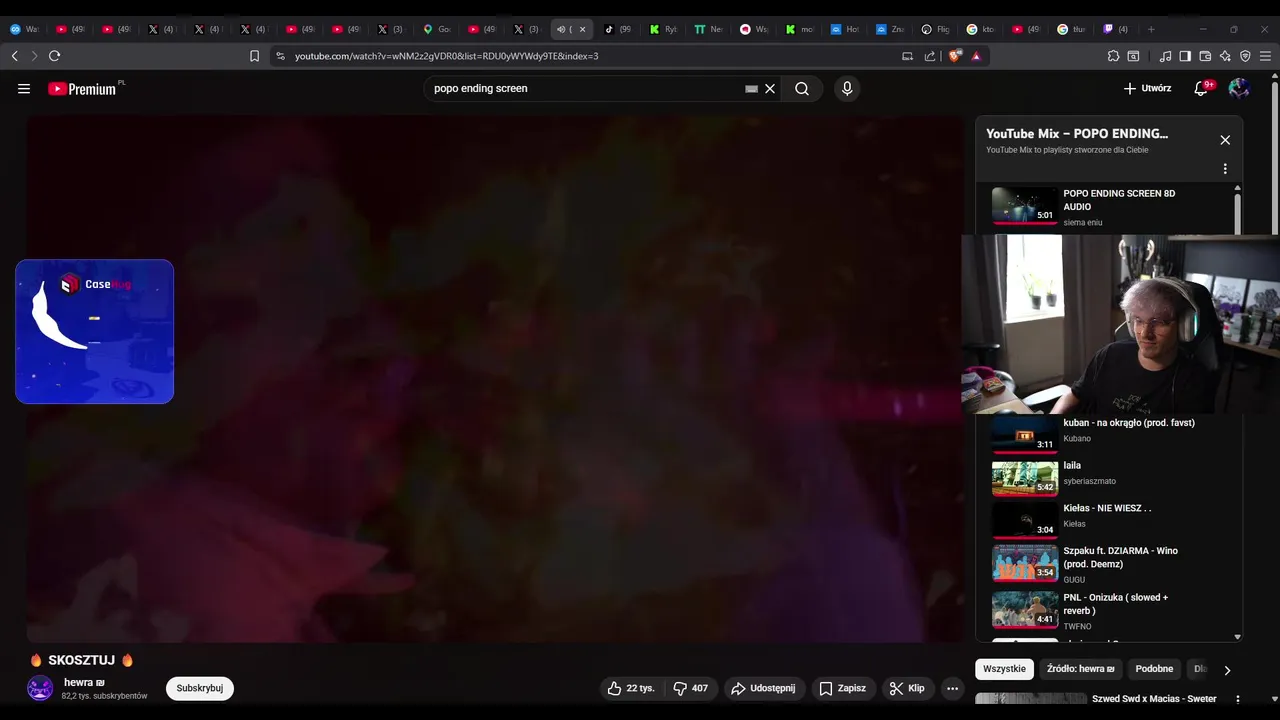Create a clip with Klip
The image size is (1280, 720).
tap(907, 688)
